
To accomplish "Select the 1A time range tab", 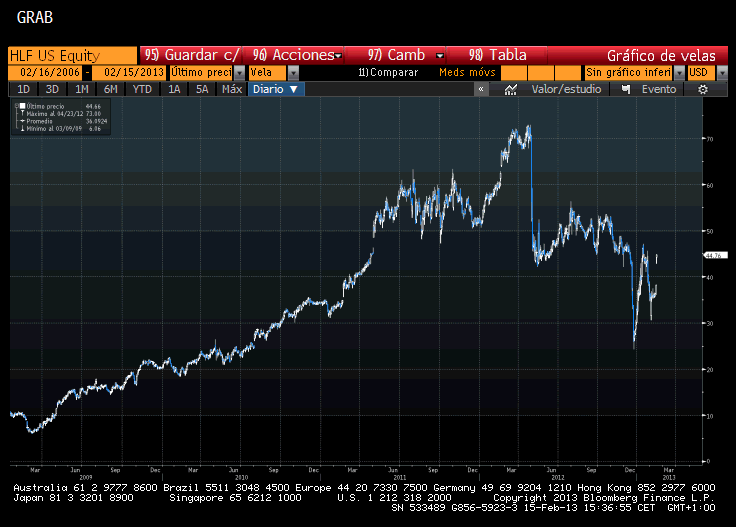I will click(x=174, y=89).
